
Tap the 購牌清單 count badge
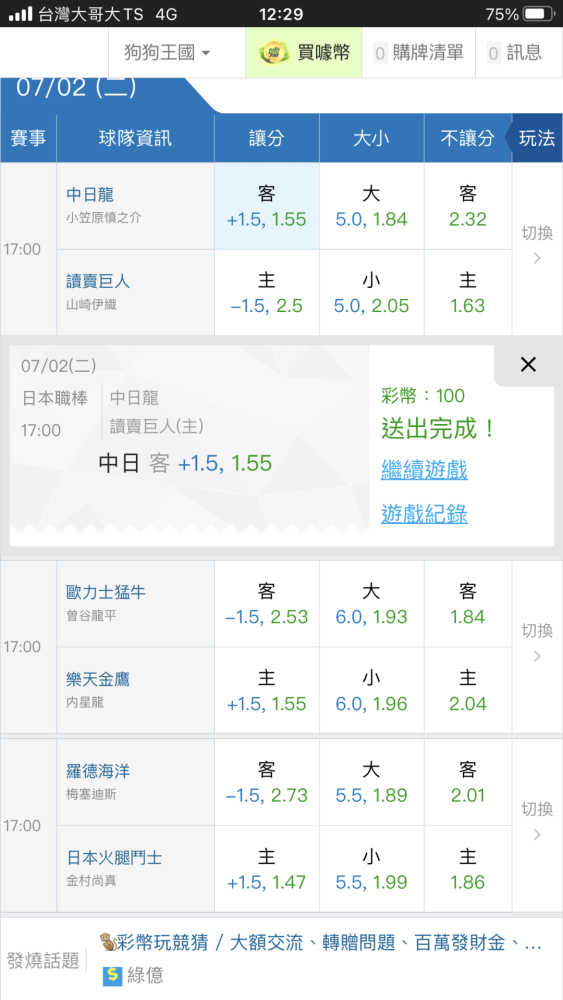[381, 53]
